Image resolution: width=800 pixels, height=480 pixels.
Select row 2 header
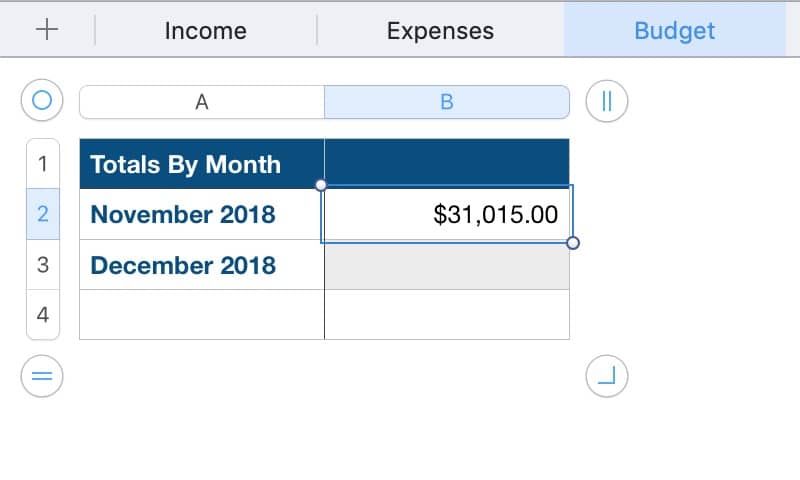coord(42,214)
